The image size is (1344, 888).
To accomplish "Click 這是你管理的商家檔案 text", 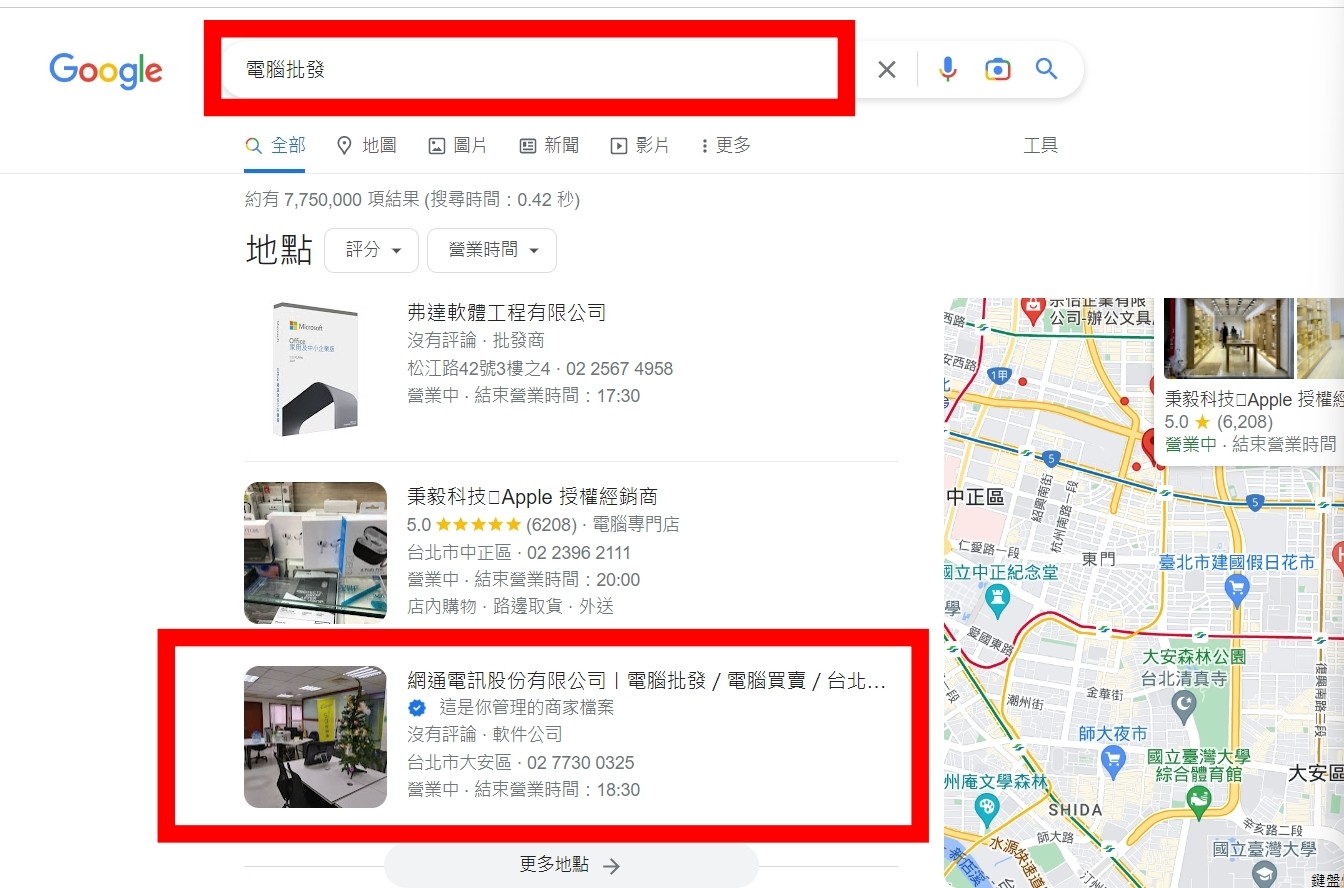I will (x=526, y=708).
